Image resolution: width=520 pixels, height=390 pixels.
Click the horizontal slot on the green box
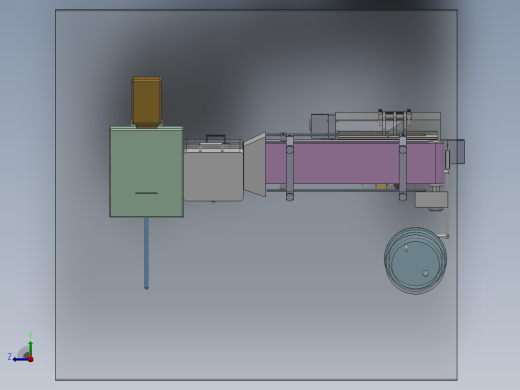click(x=146, y=193)
